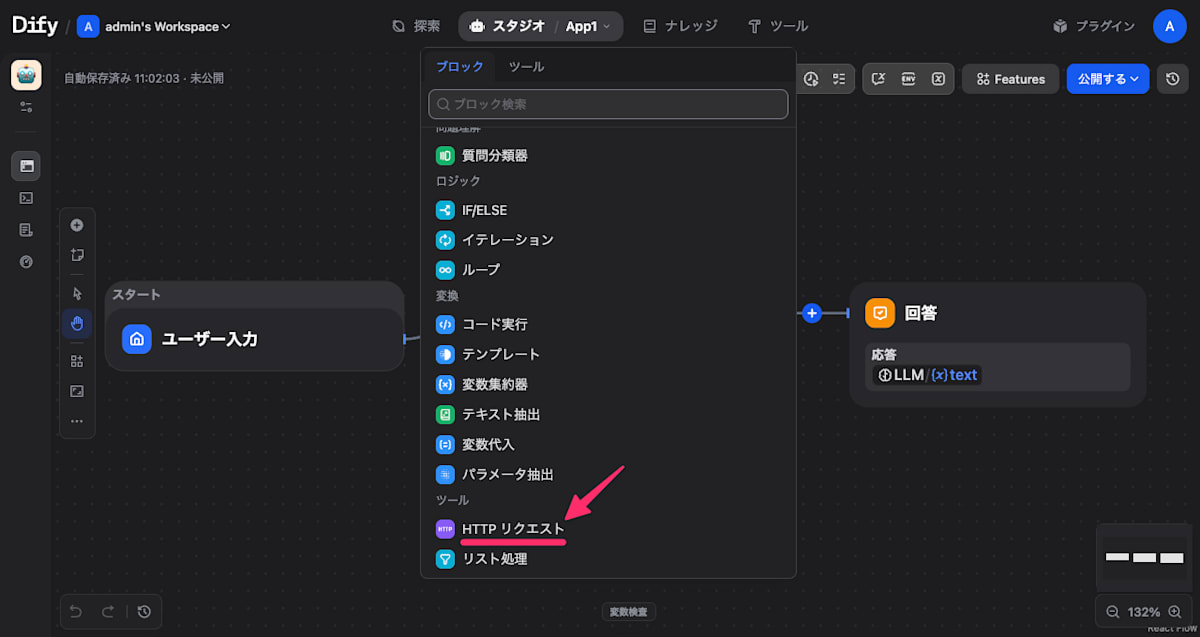The image size is (1200, 637).
Task: Open the ENV environment variables icon
Action: click(x=908, y=79)
